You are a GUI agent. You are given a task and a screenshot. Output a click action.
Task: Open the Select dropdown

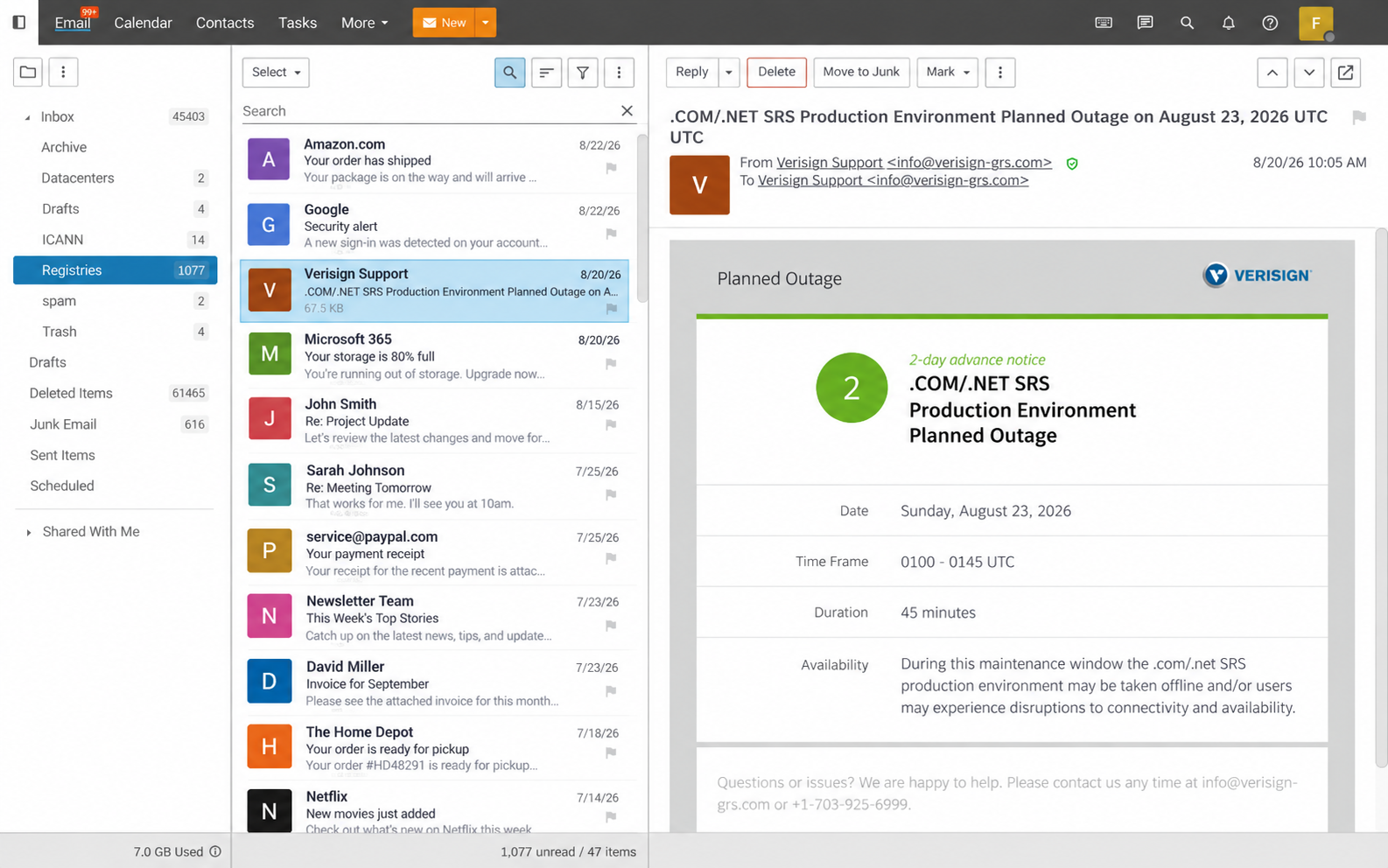pos(276,72)
